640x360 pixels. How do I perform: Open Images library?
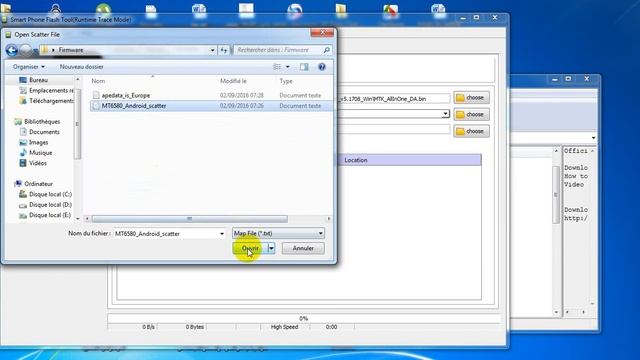point(34,142)
